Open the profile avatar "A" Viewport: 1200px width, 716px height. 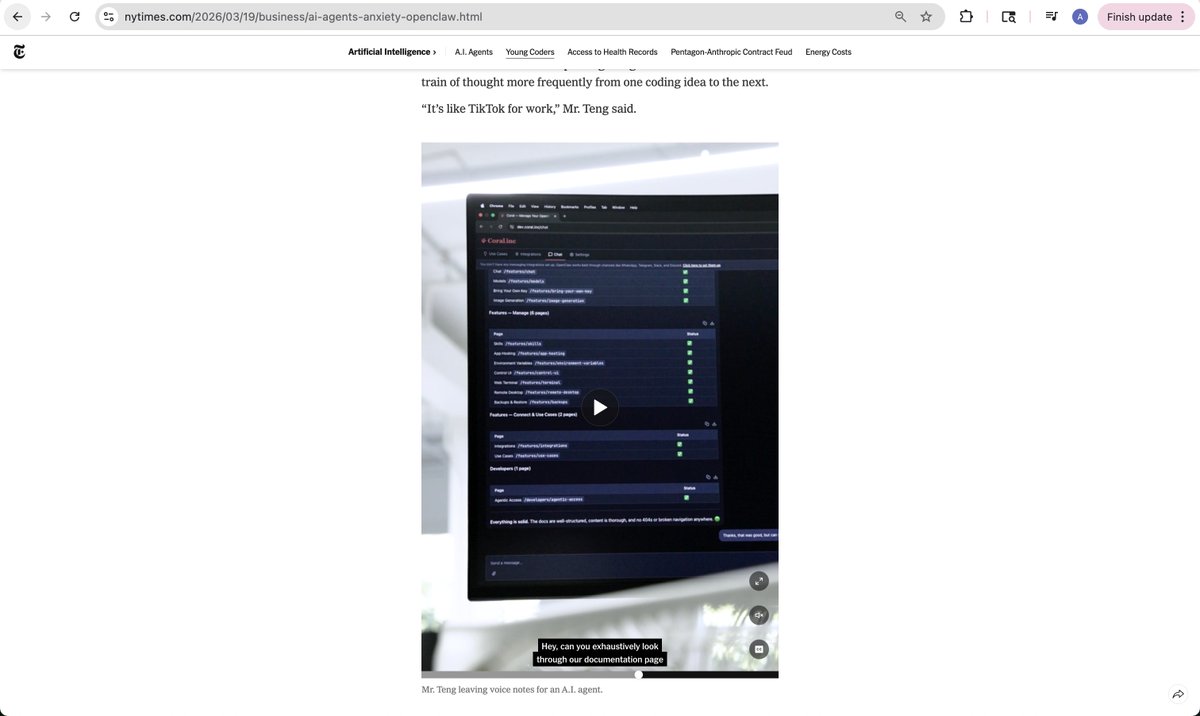click(x=1080, y=17)
